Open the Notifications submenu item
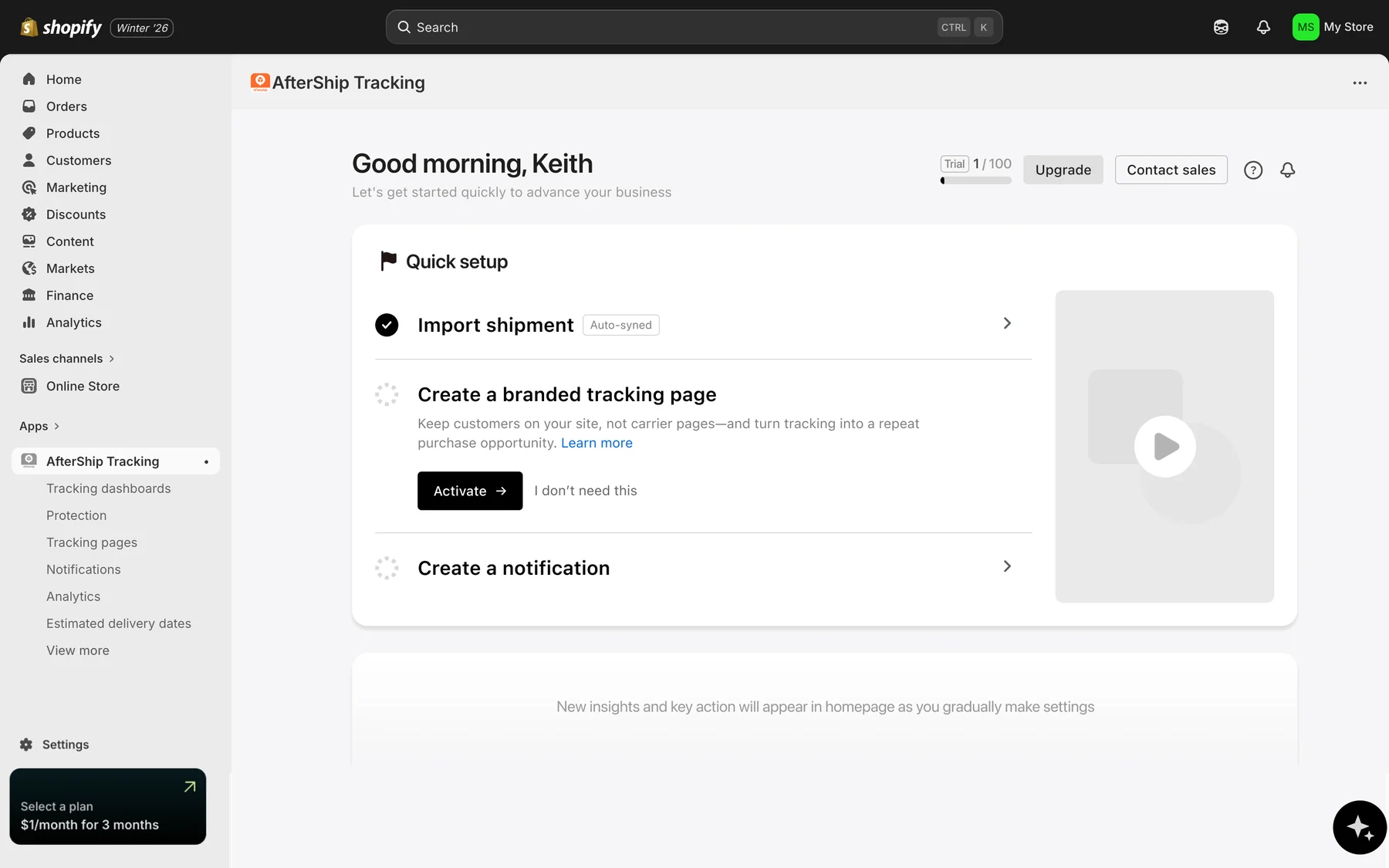 [x=83, y=569]
